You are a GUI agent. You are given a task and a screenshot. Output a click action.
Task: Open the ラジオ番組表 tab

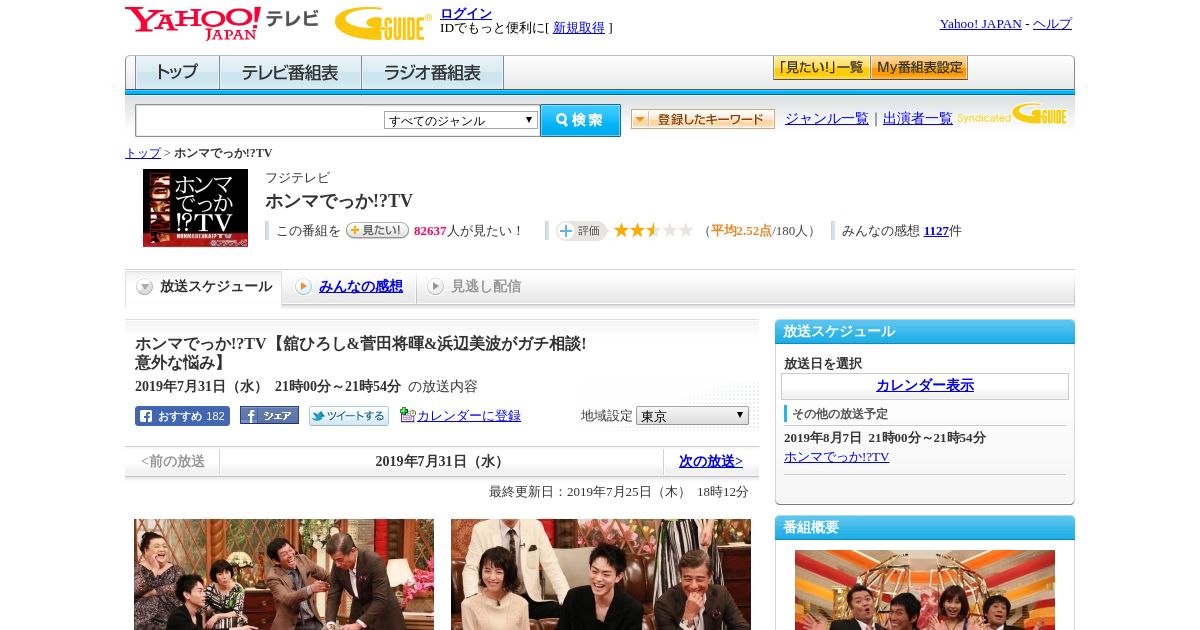pyautogui.click(x=432, y=73)
